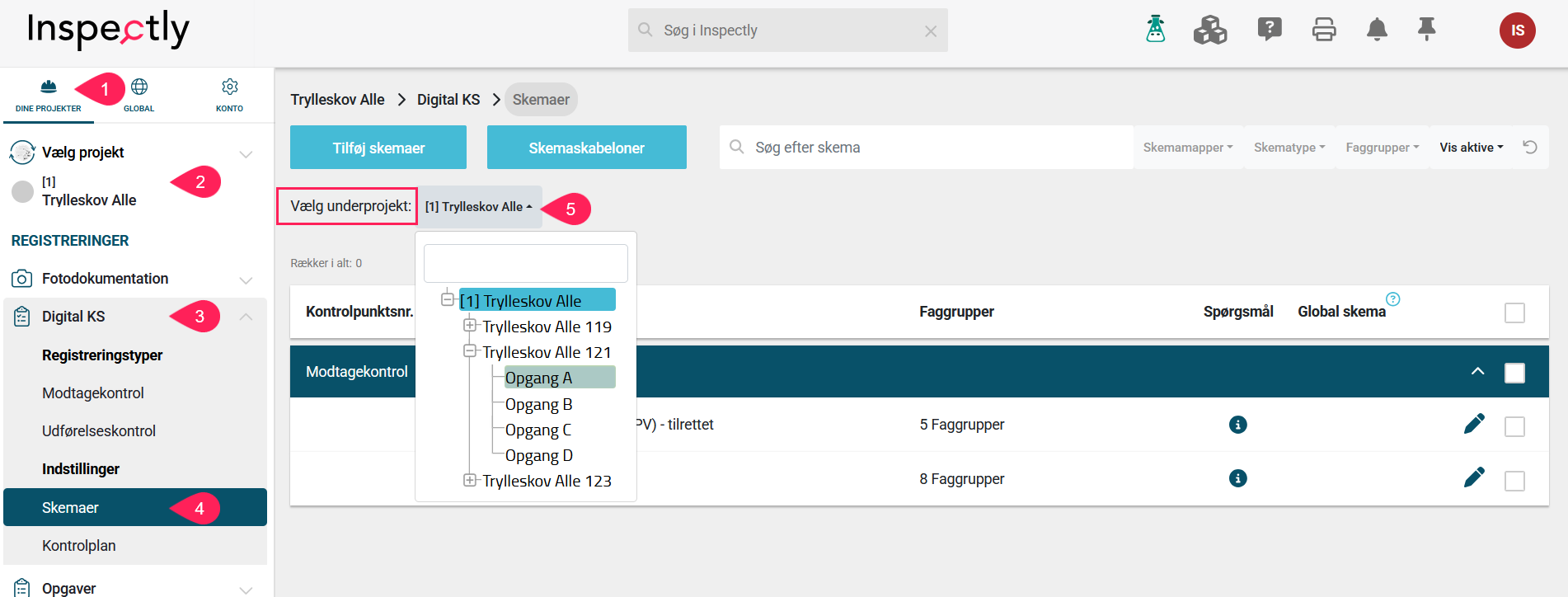
Task: Select Opgang D in the tree
Action: point(538,455)
